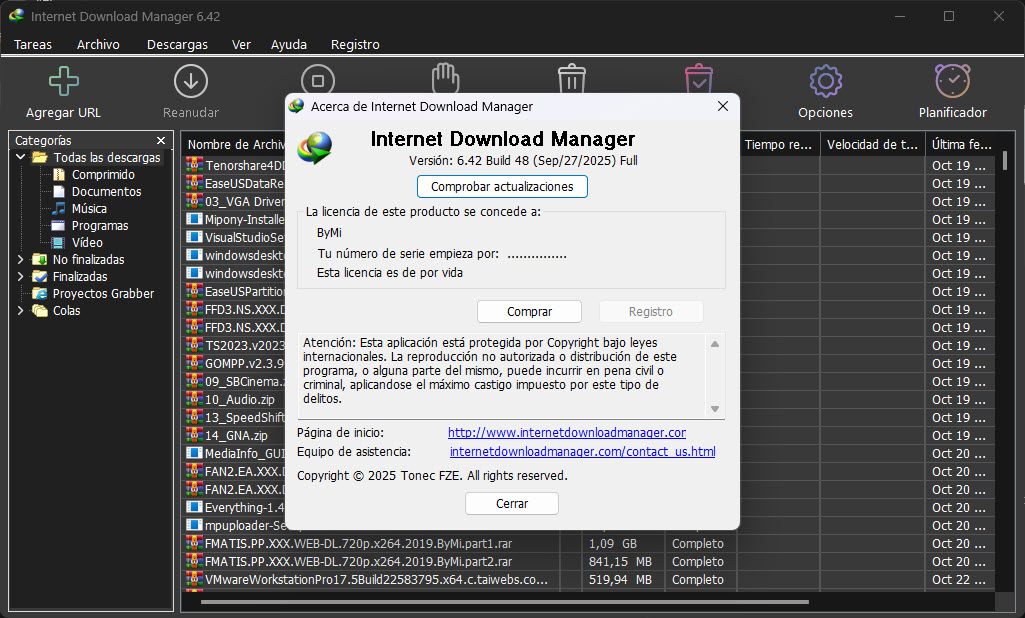This screenshot has width=1025, height=618.
Task: Close the Categorías panel
Action: [161, 141]
